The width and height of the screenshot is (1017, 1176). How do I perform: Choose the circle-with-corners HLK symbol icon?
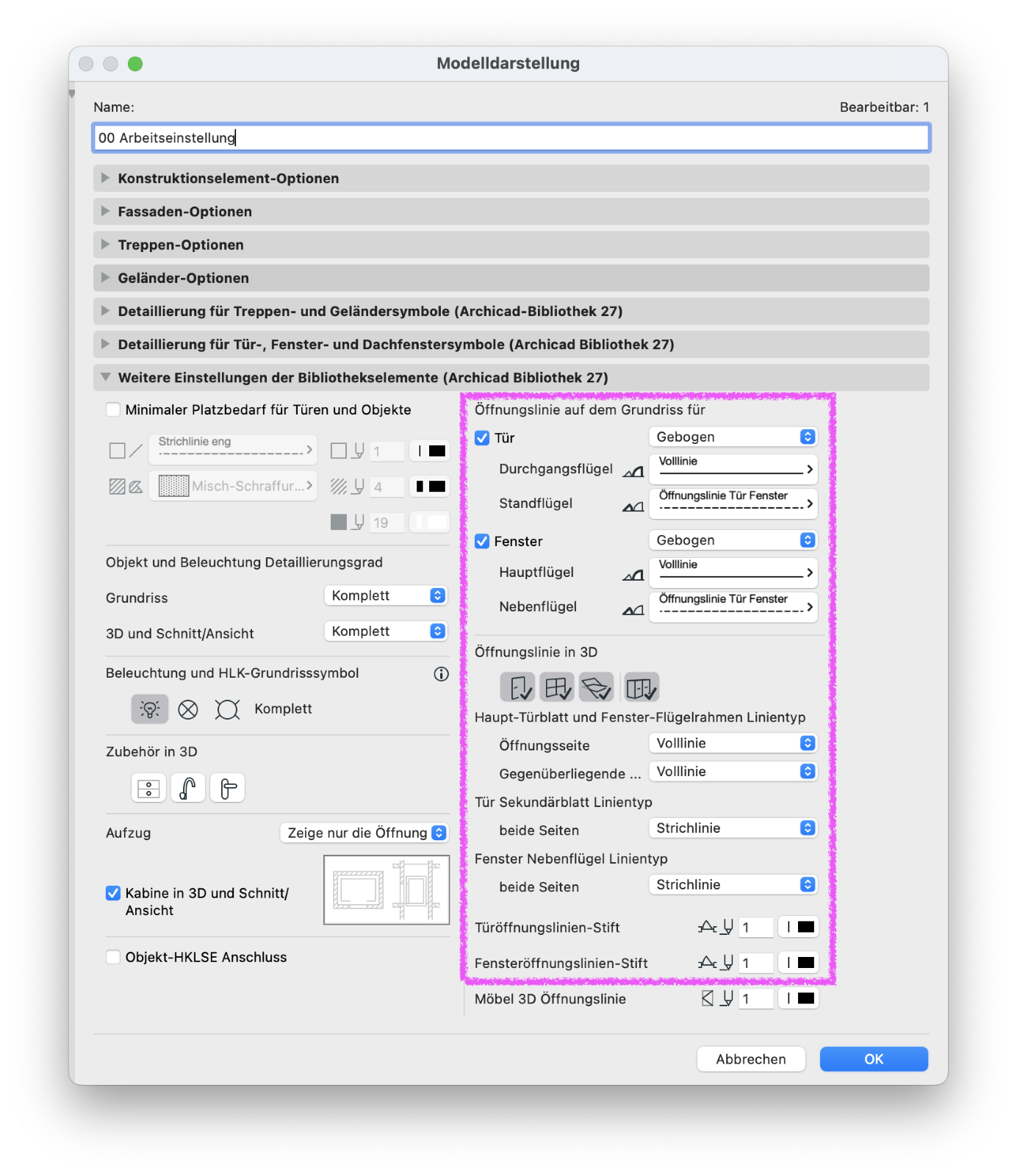tap(227, 709)
